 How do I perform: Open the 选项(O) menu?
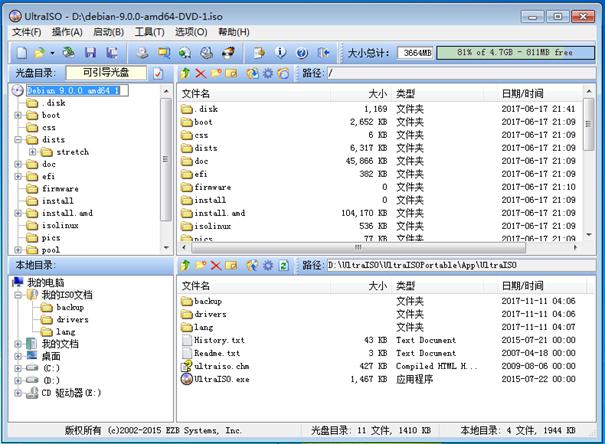[x=191, y=32]
